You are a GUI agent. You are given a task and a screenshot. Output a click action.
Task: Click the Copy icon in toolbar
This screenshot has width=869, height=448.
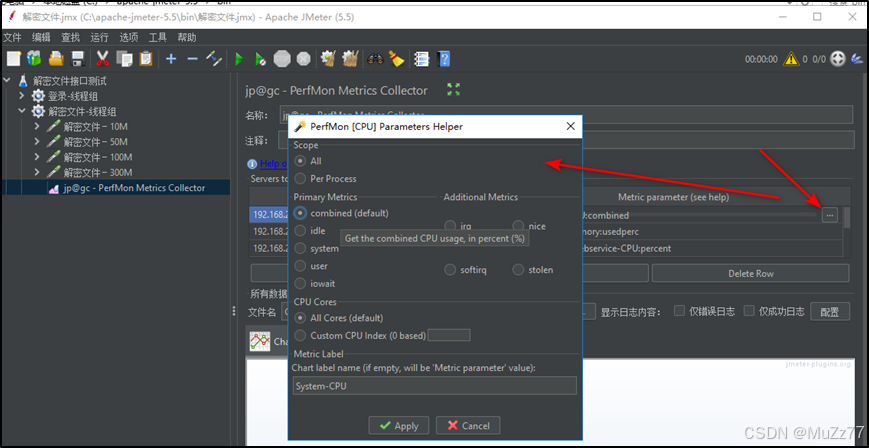pyautogui.click(x=124, y=59)
